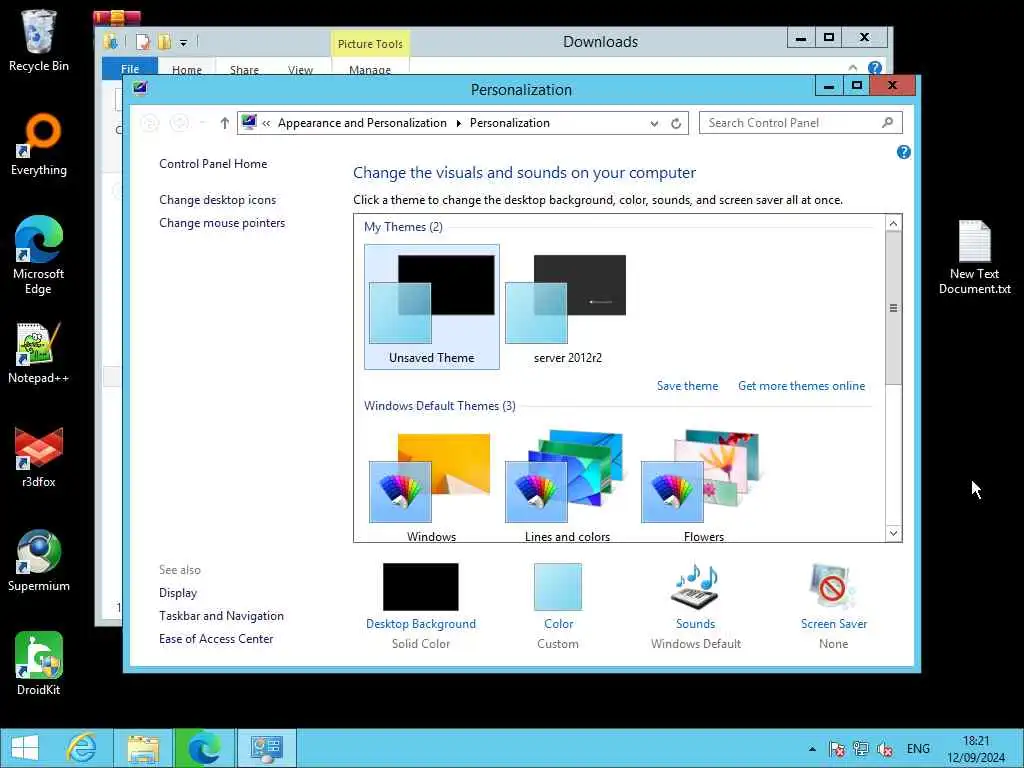Refresh the Control Panel address bar
This screenshot has width=1024, height=768.
point(676,123)
